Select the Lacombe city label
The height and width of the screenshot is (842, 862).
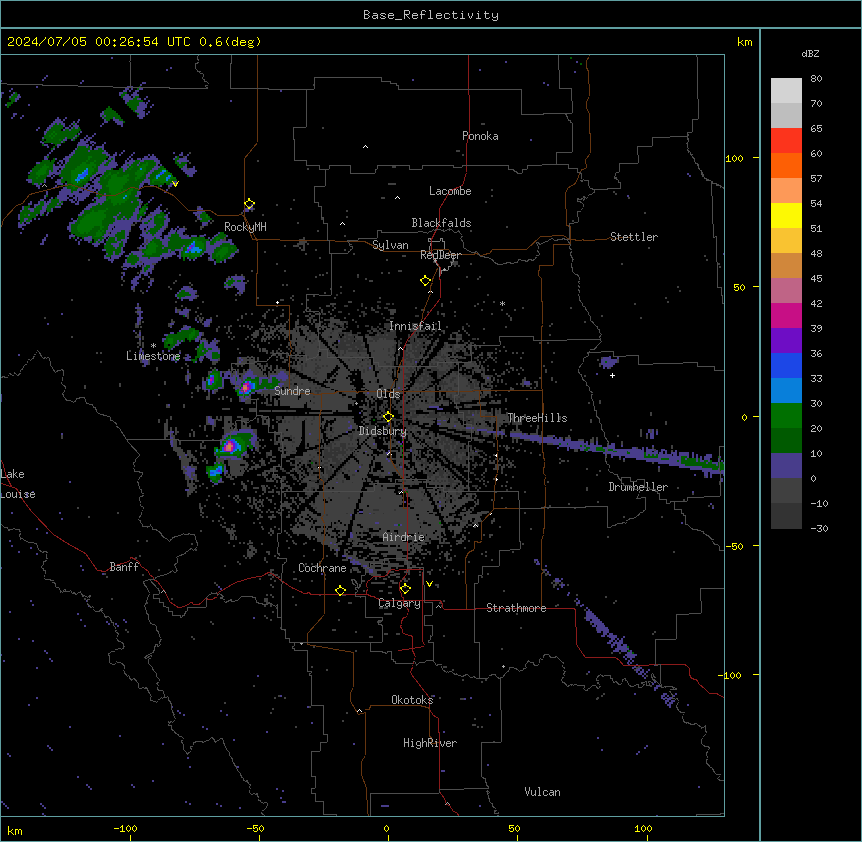click(x=450, y=191)
